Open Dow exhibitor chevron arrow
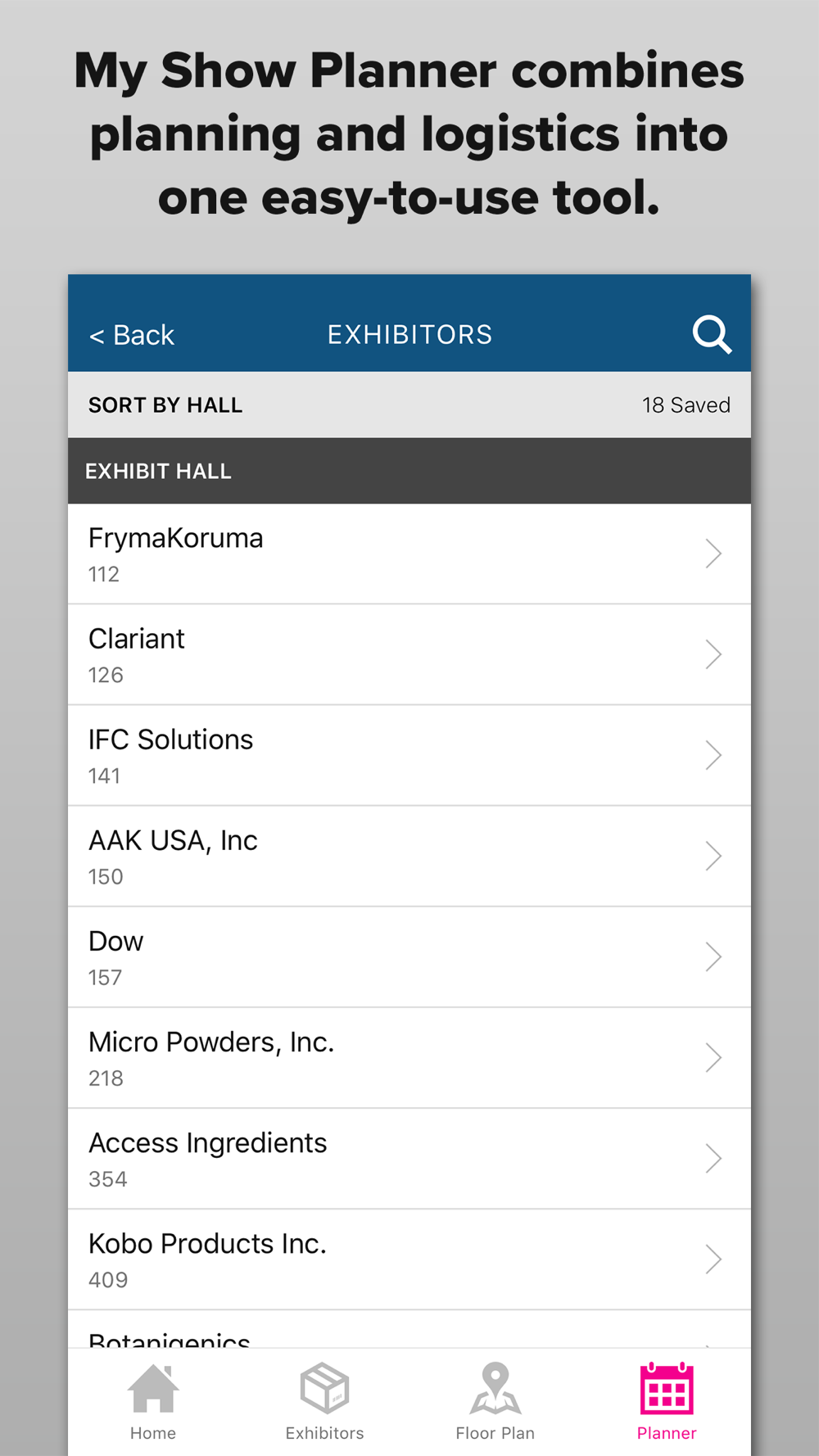Screen dimensions: 819x1456 [x=713, y=956]
